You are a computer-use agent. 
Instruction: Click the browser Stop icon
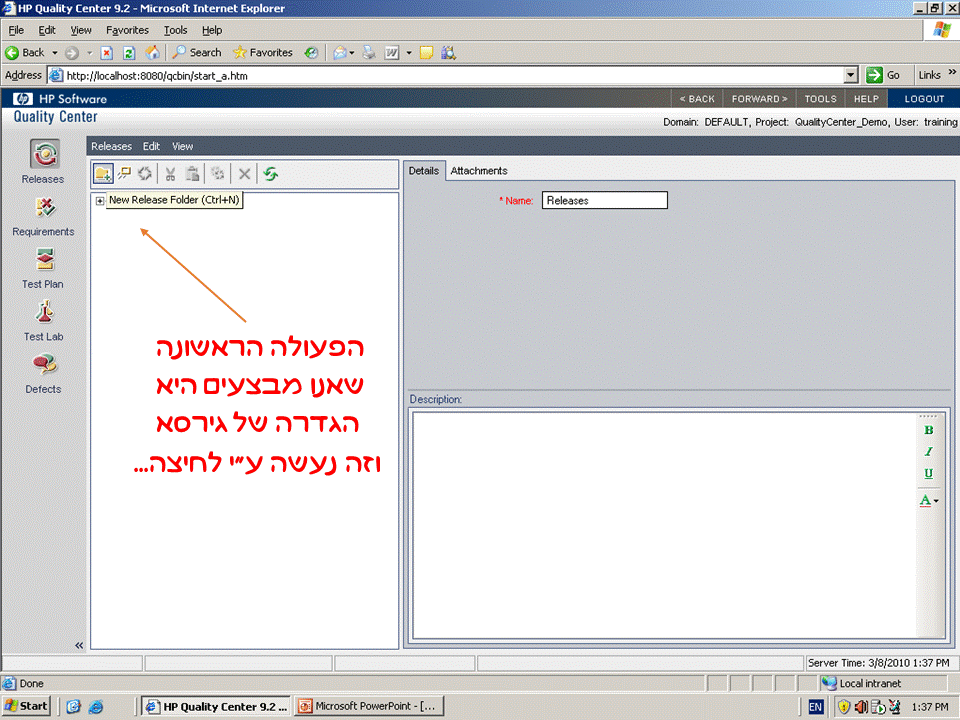click(107, 53)
